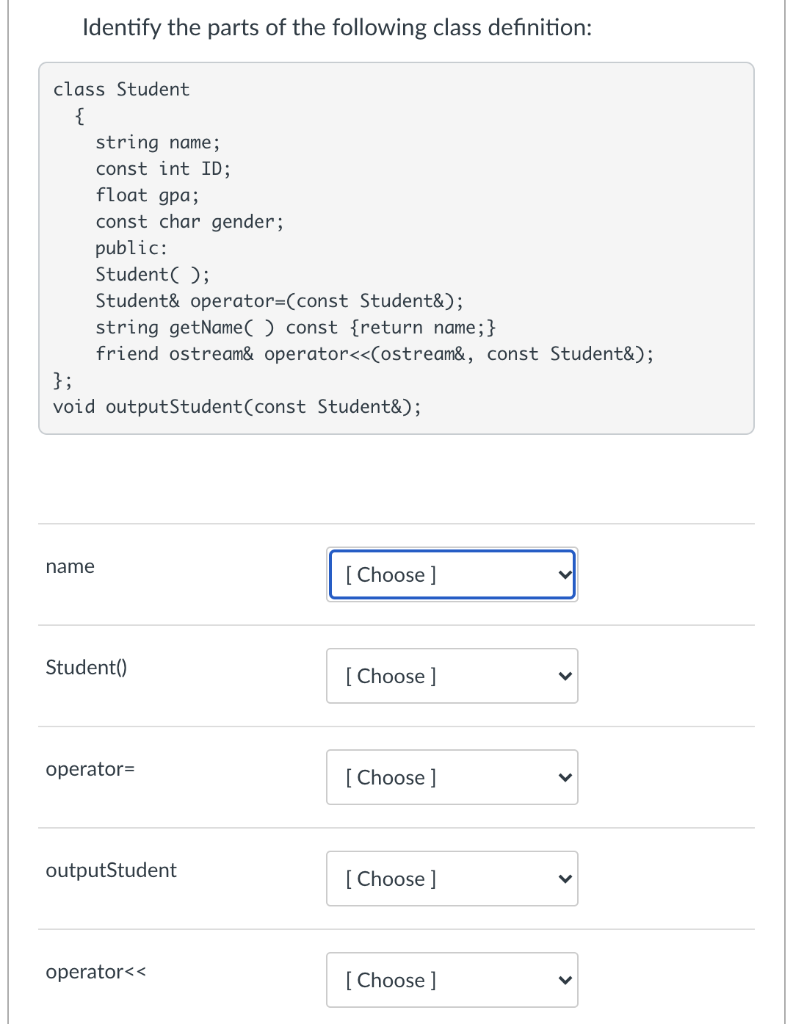Click the chevron arrow beside Student() dropdown
Viewport: 793px width, 1024px height.
point(565,677)
